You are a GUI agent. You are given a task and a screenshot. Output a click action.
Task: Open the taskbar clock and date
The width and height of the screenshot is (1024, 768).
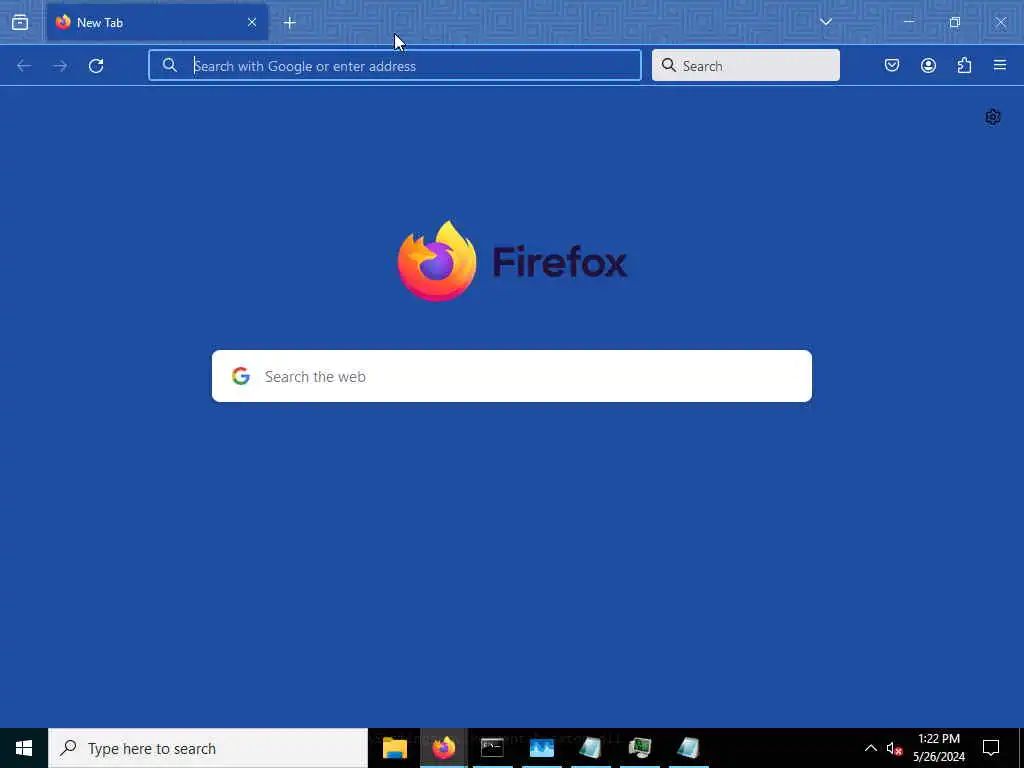pyautogui.click(x=939, y=748)
